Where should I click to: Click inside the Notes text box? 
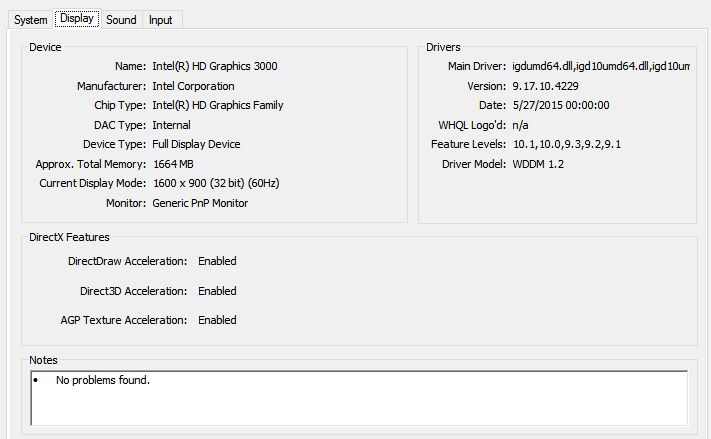[x=360, y=398]
